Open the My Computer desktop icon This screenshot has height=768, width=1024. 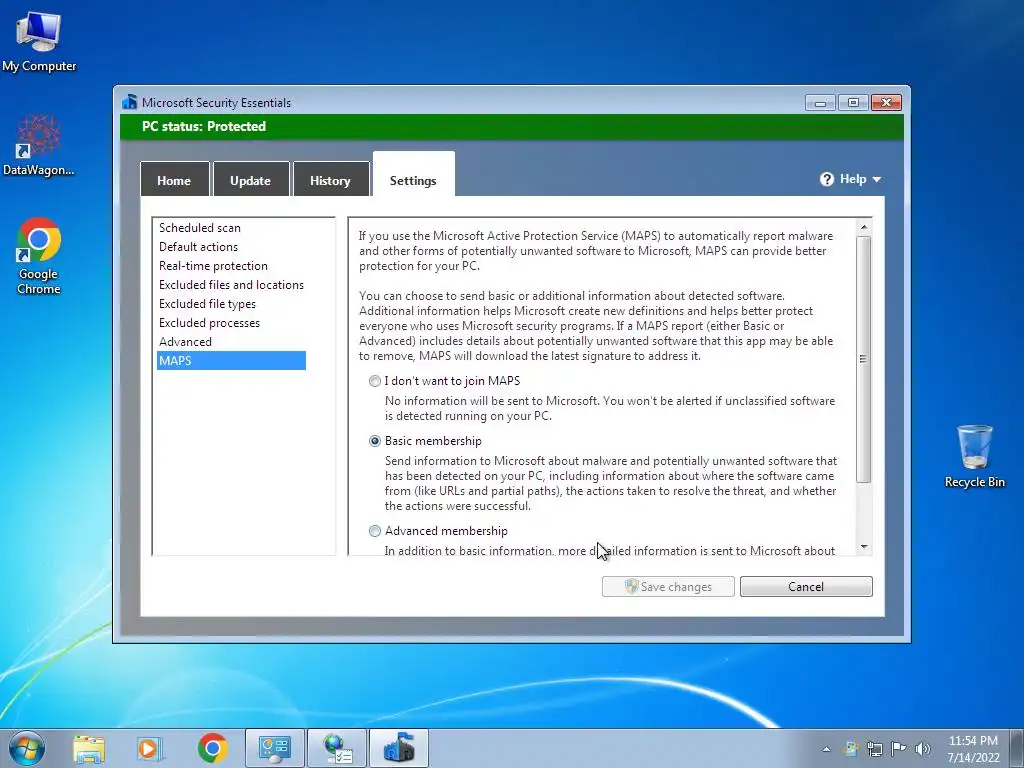point(39,41)
